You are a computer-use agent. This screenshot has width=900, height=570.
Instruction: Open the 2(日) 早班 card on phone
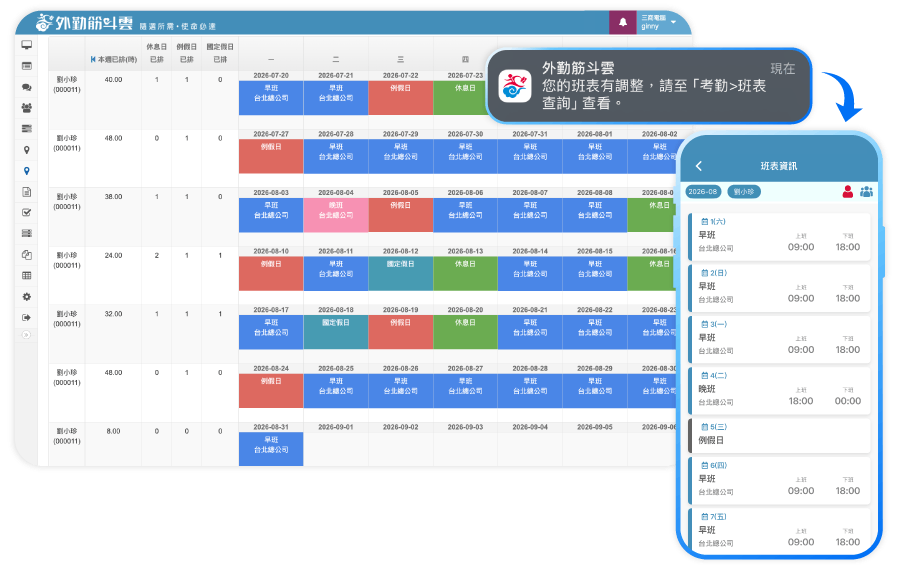(x=779, y=288)
